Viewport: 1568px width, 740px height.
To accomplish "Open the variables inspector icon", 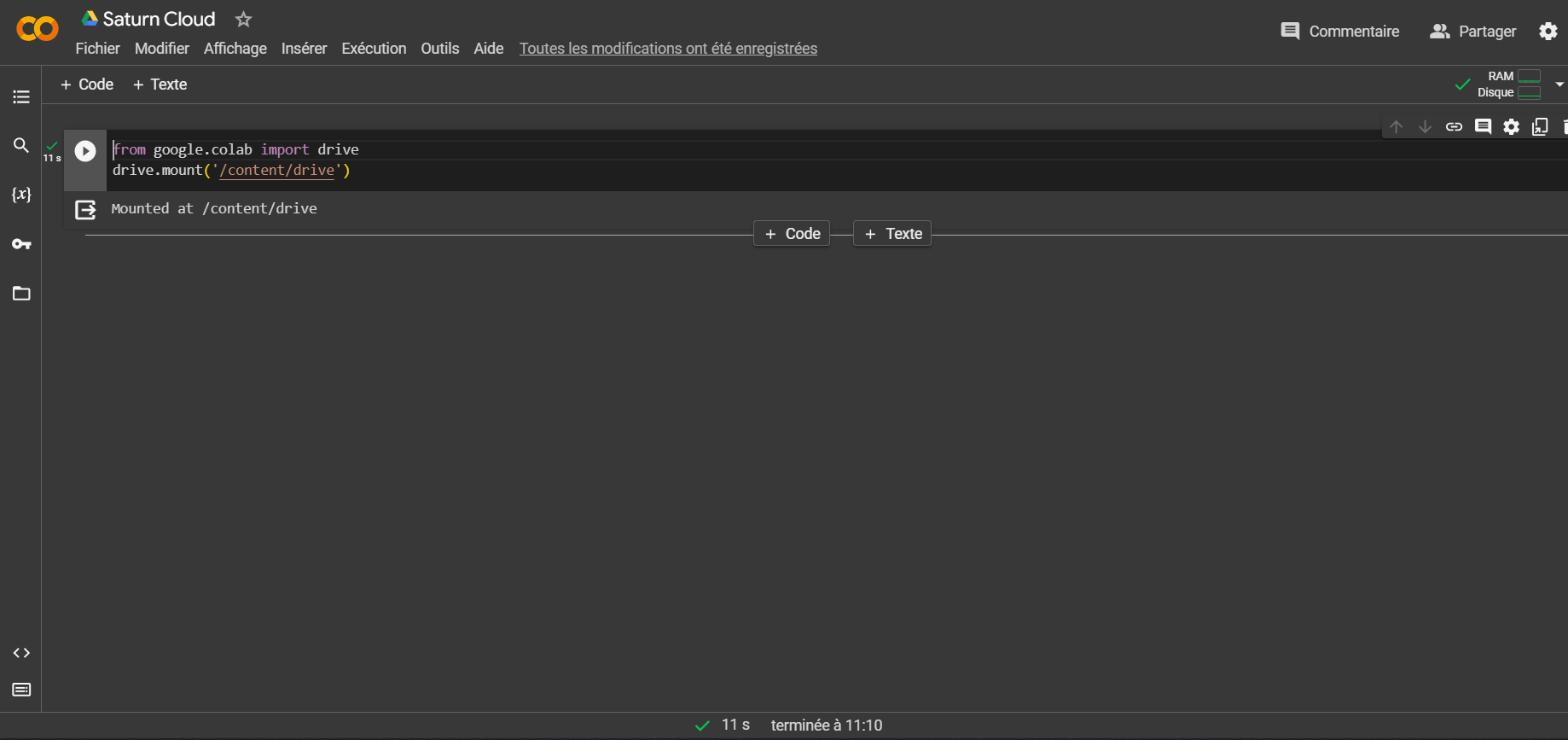I will [x=21, y=195].
